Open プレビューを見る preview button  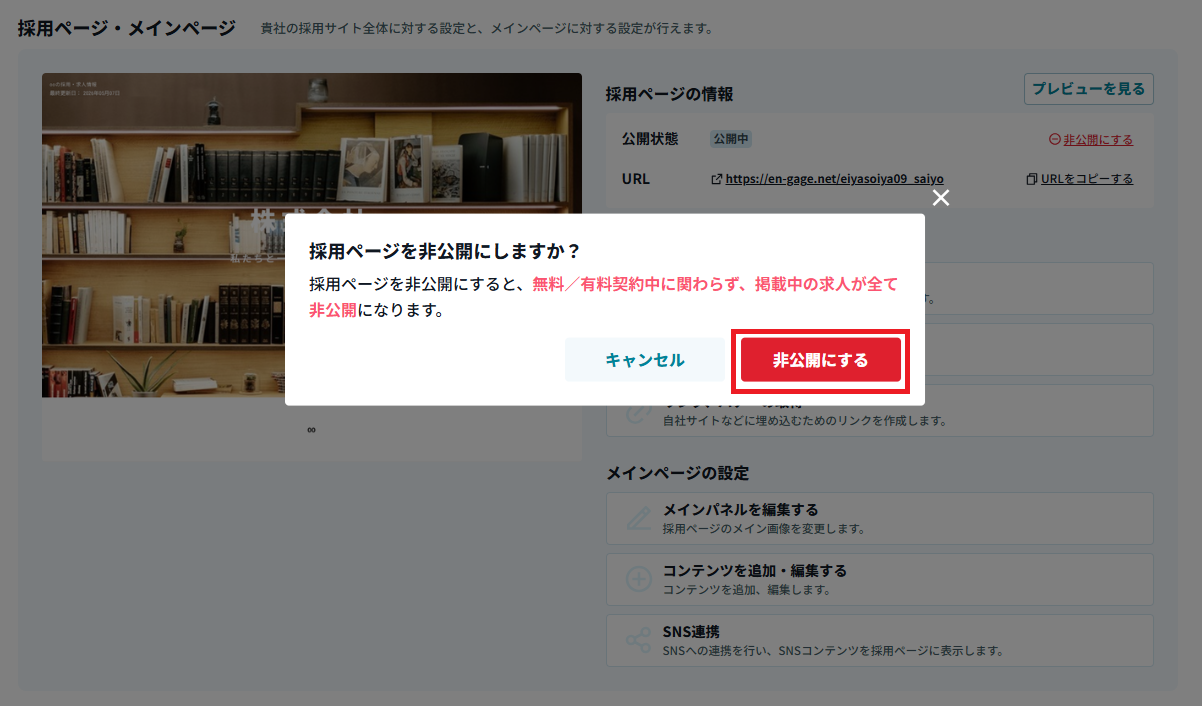click(1089, 89)
